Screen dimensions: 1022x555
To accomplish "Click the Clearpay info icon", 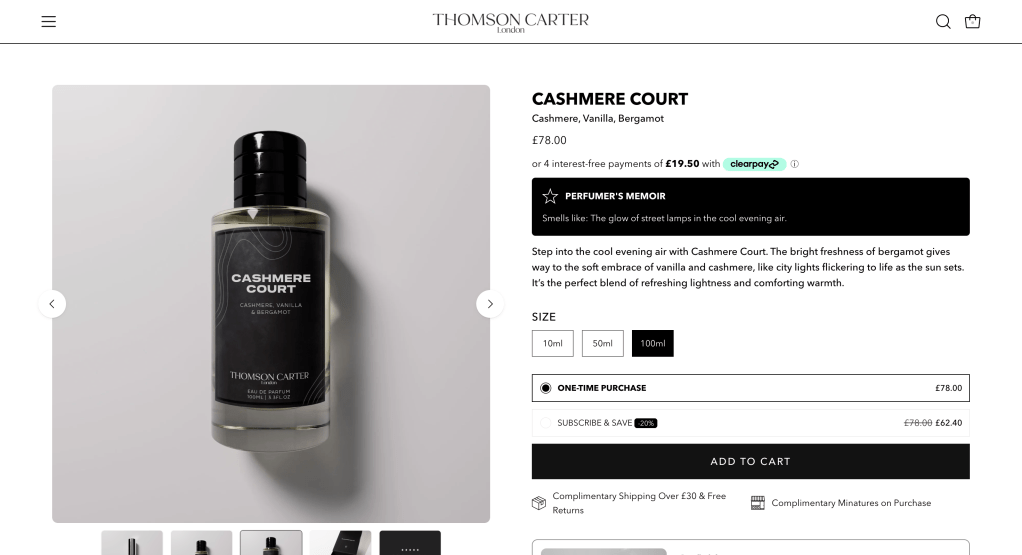I will [795, 164].
